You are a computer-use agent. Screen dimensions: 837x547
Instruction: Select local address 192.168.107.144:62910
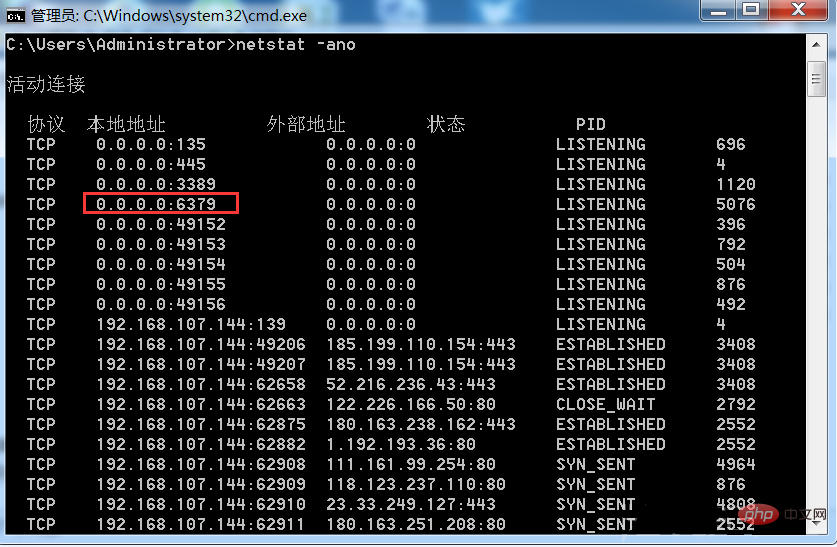(x=201, y=504)
